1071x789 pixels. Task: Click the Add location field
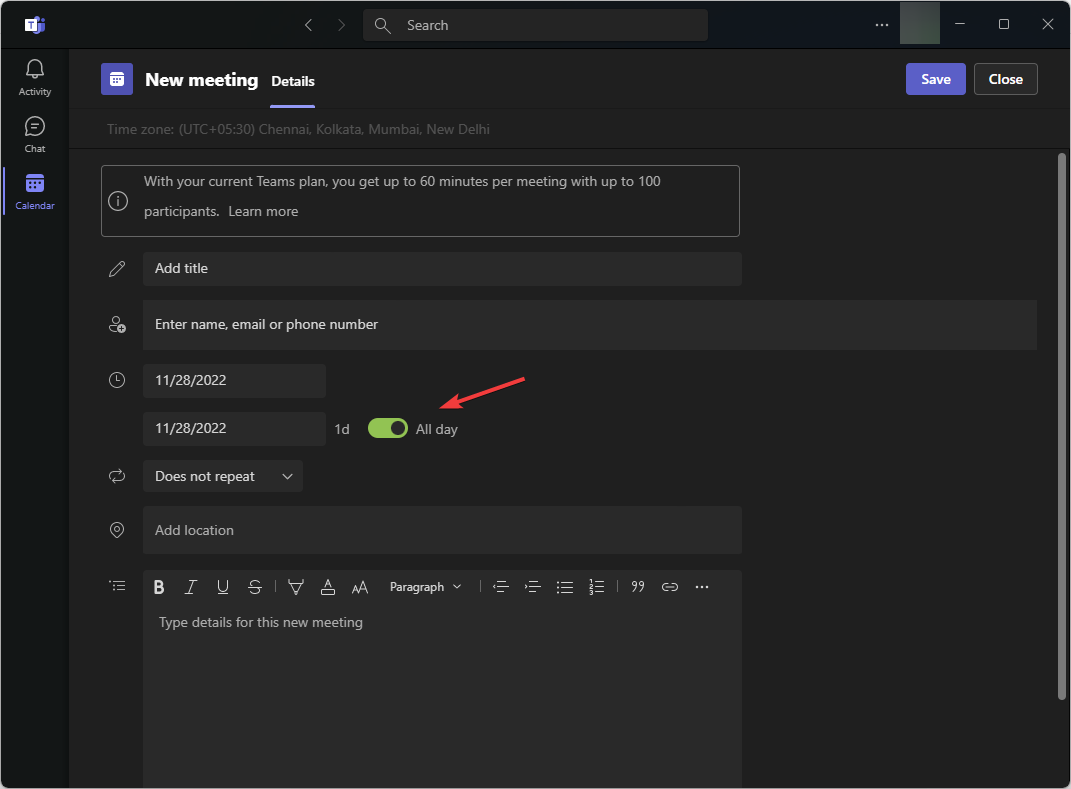442,530
